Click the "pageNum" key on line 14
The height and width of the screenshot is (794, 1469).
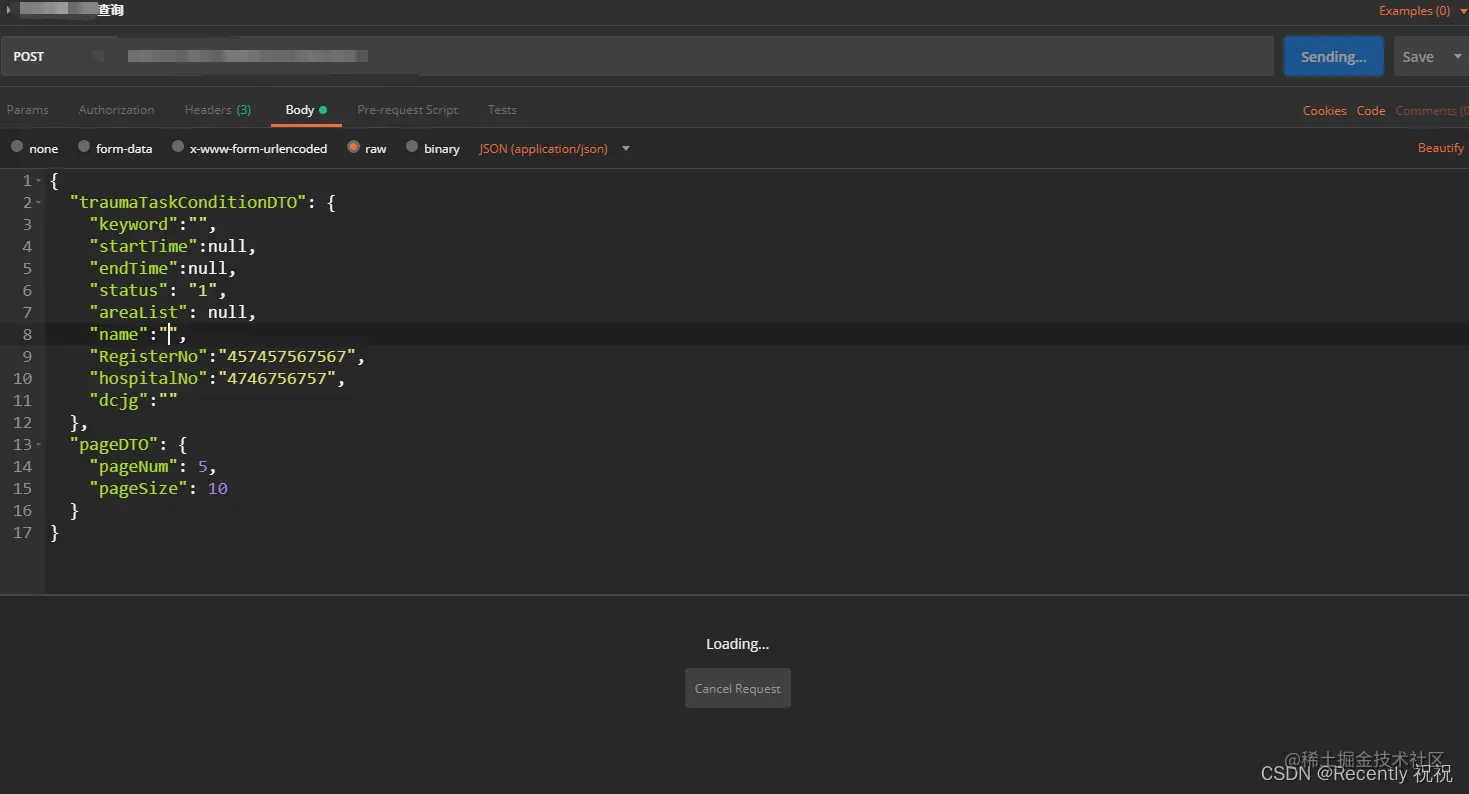[134, 466]
